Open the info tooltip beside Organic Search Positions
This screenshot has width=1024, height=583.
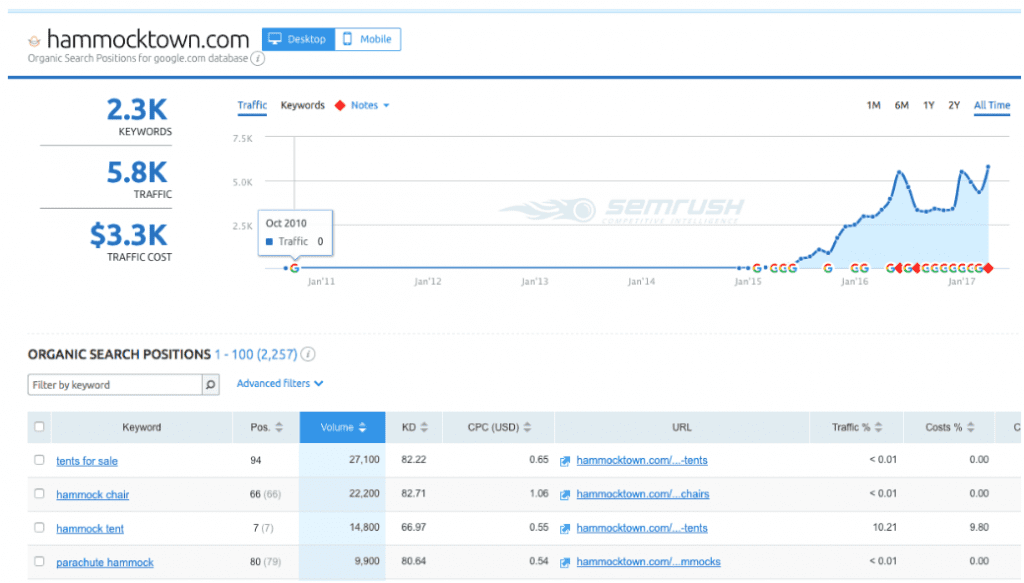coord(306,354)
